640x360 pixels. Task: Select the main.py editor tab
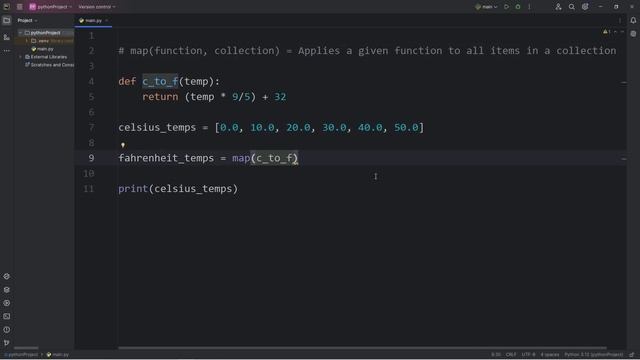coord(93,20)
